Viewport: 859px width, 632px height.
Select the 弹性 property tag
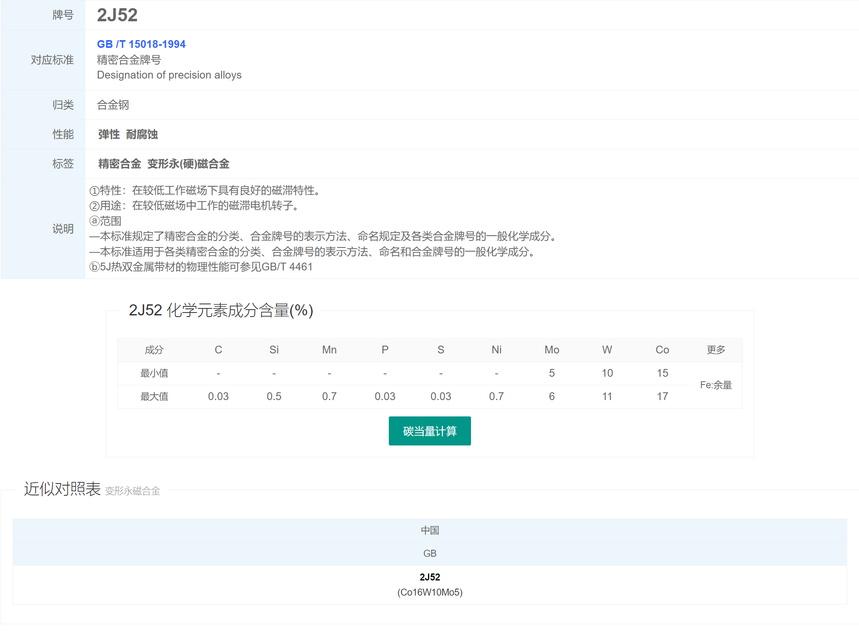coord(109,134)
